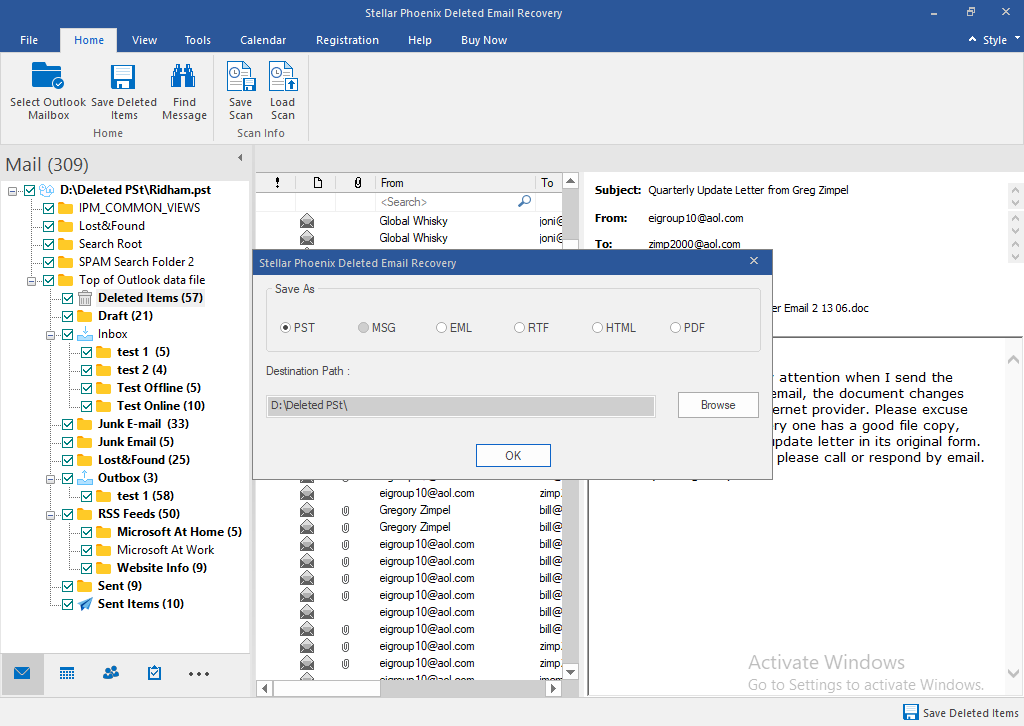The image size is (1024, 726).
Task: Open the Help tab
Action: point(420,40)
